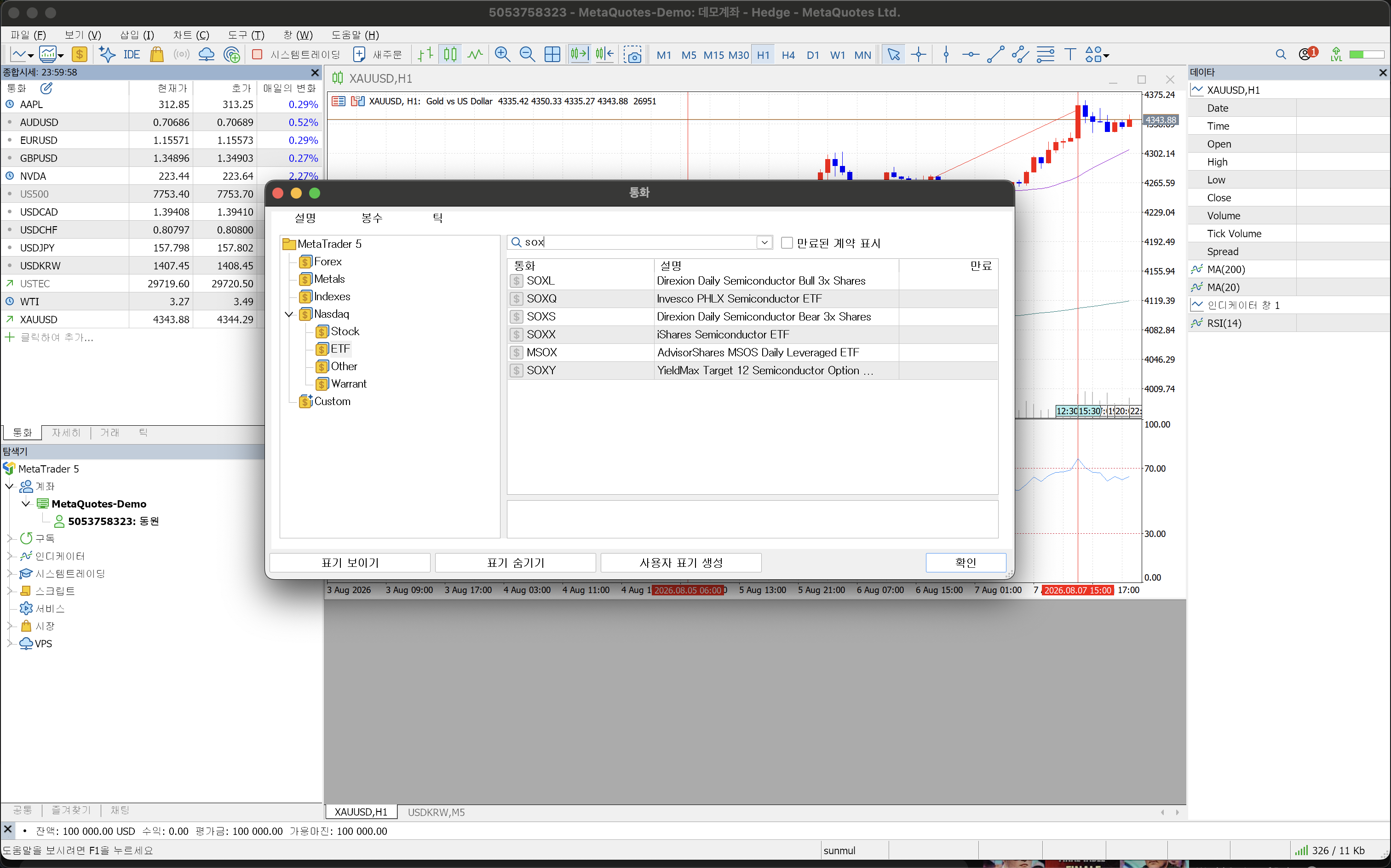Open the 파일 (F) menu

28,35
